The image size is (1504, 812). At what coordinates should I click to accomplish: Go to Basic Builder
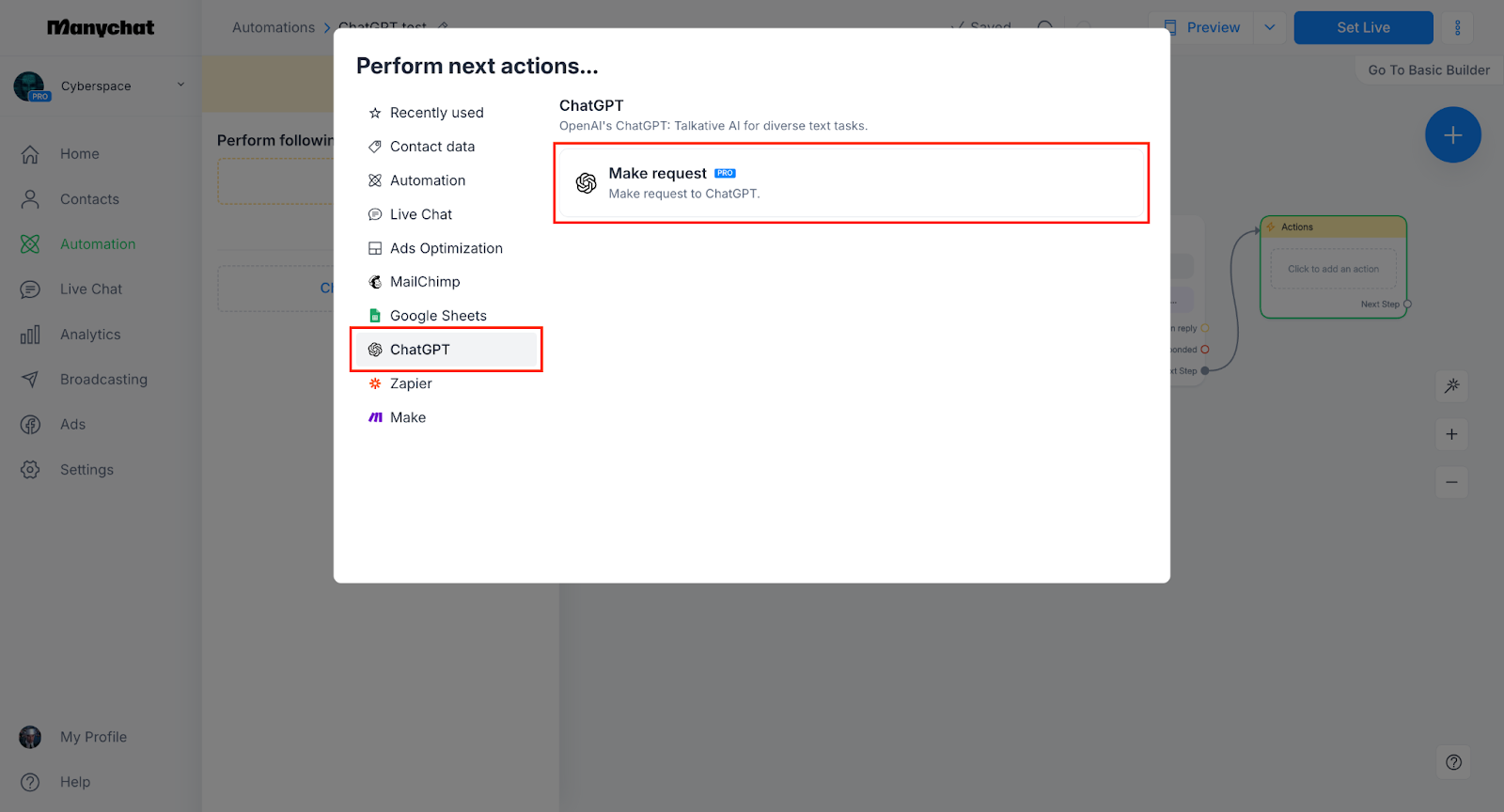[x=1428, y=70]
